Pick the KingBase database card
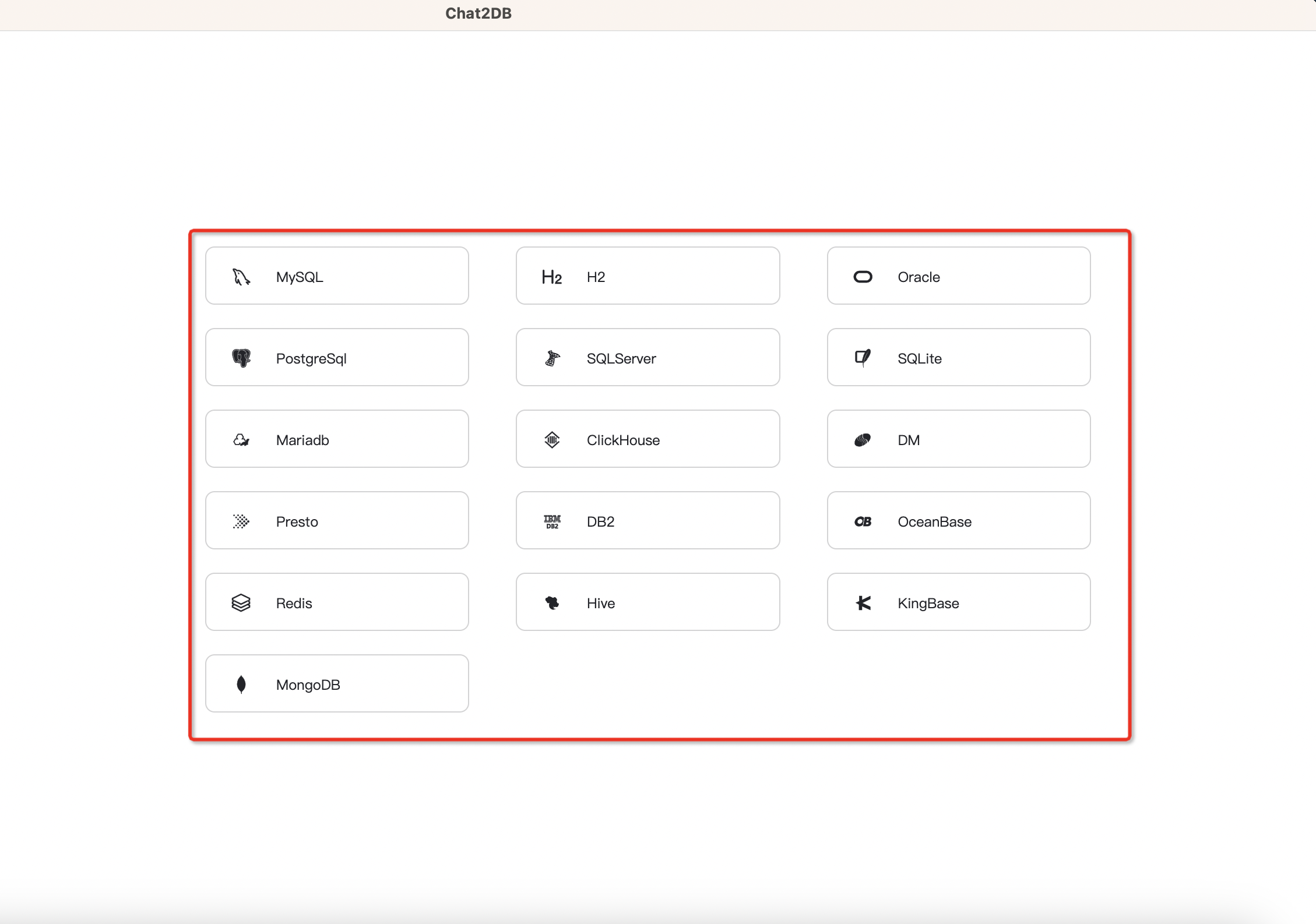The height and width of the screenshot is (924, 1316). [x=959, y=602]
